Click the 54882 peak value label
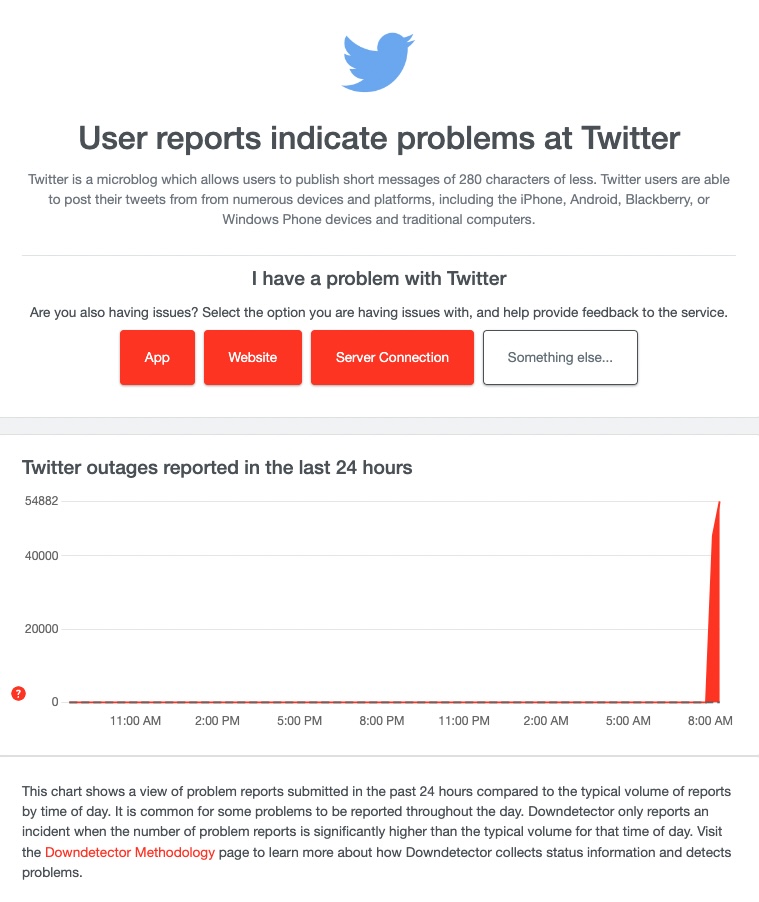759x902 pixels. pos(42,501)
